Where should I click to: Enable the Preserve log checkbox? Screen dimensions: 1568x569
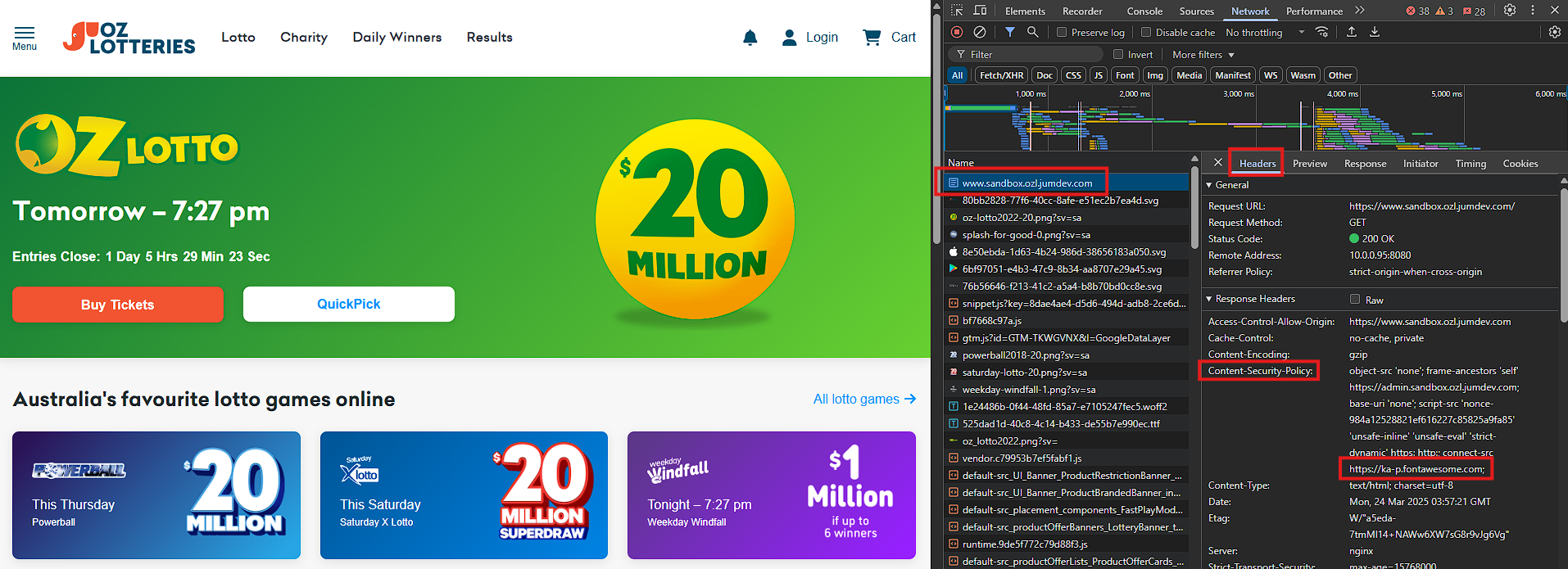pyautogui.click(x=1062, y=32)
